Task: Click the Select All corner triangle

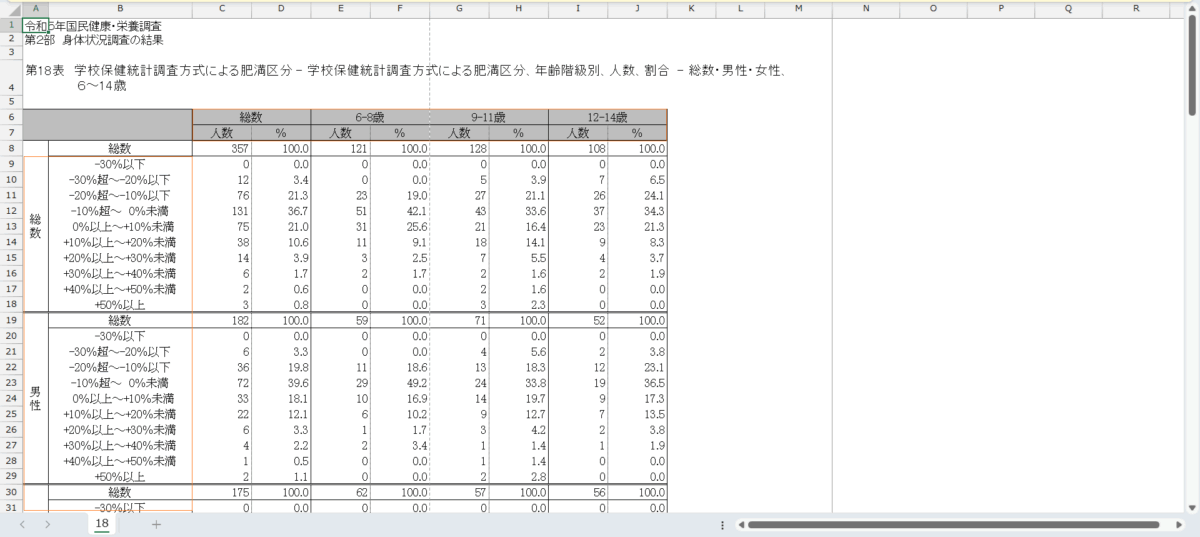Action: [10, 8]
